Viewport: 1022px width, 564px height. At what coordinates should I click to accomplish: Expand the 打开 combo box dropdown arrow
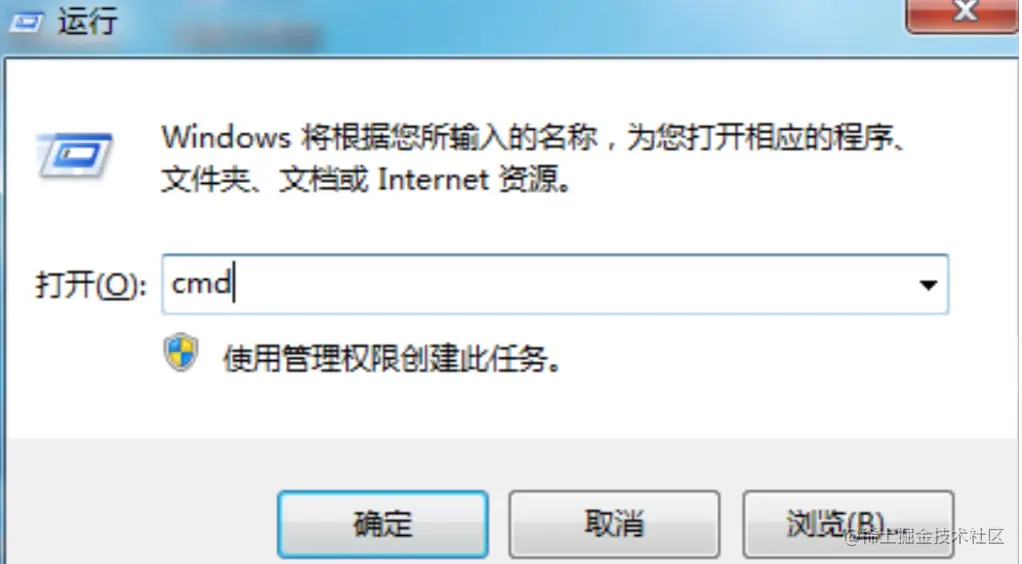pos(927,284)
